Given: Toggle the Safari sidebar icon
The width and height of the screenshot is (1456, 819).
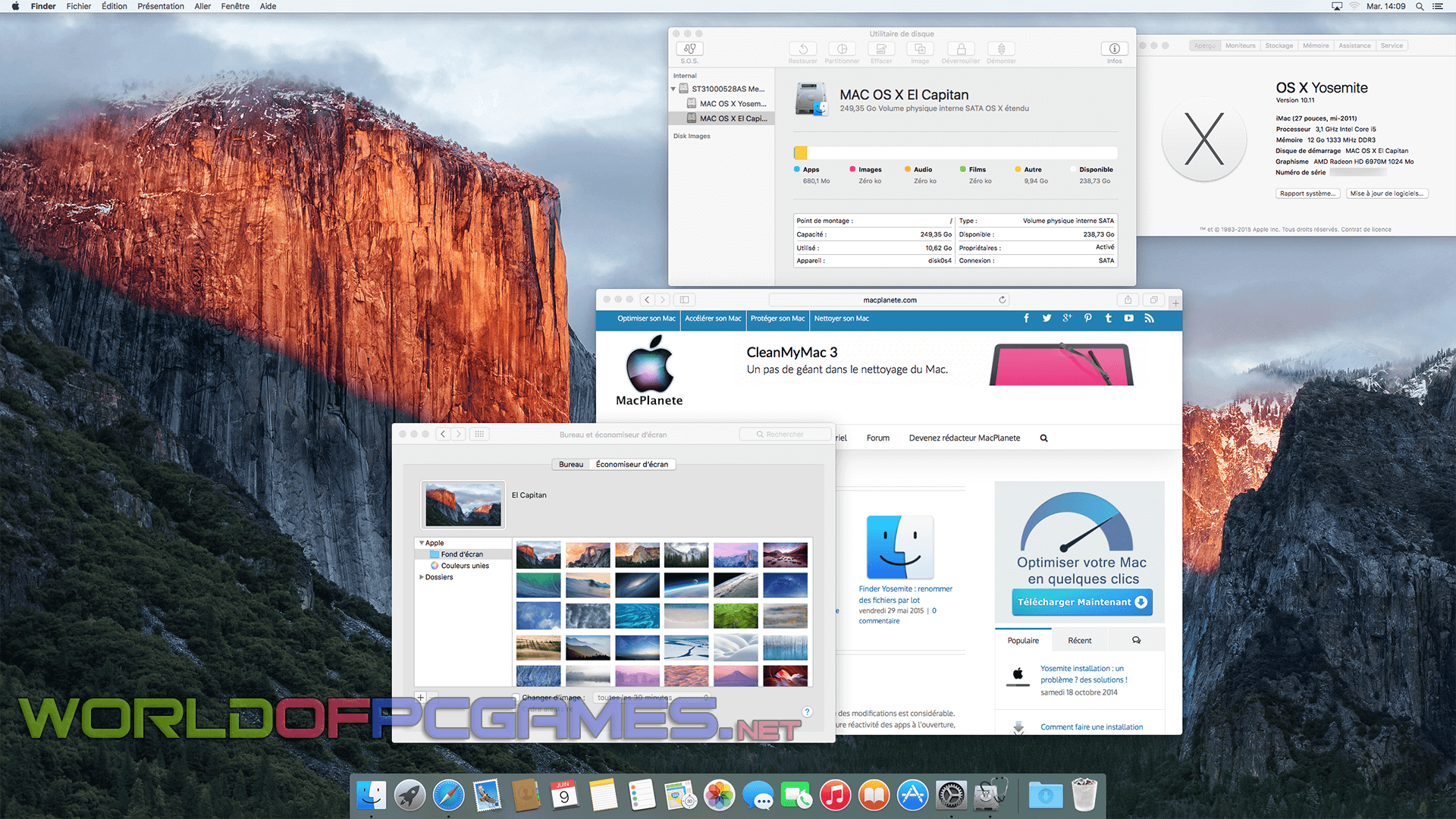Looking at the screenshot, I should point(684,300).
